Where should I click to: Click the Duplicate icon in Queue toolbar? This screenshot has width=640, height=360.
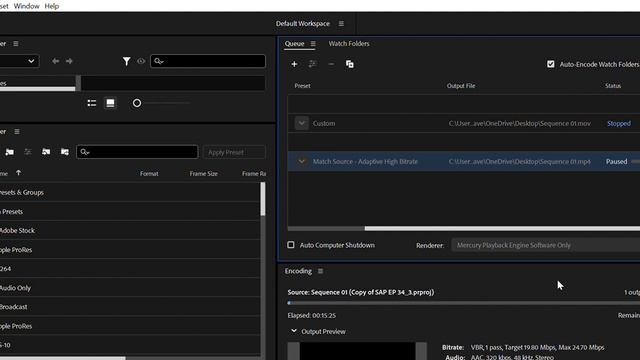[x=350, y=64]
